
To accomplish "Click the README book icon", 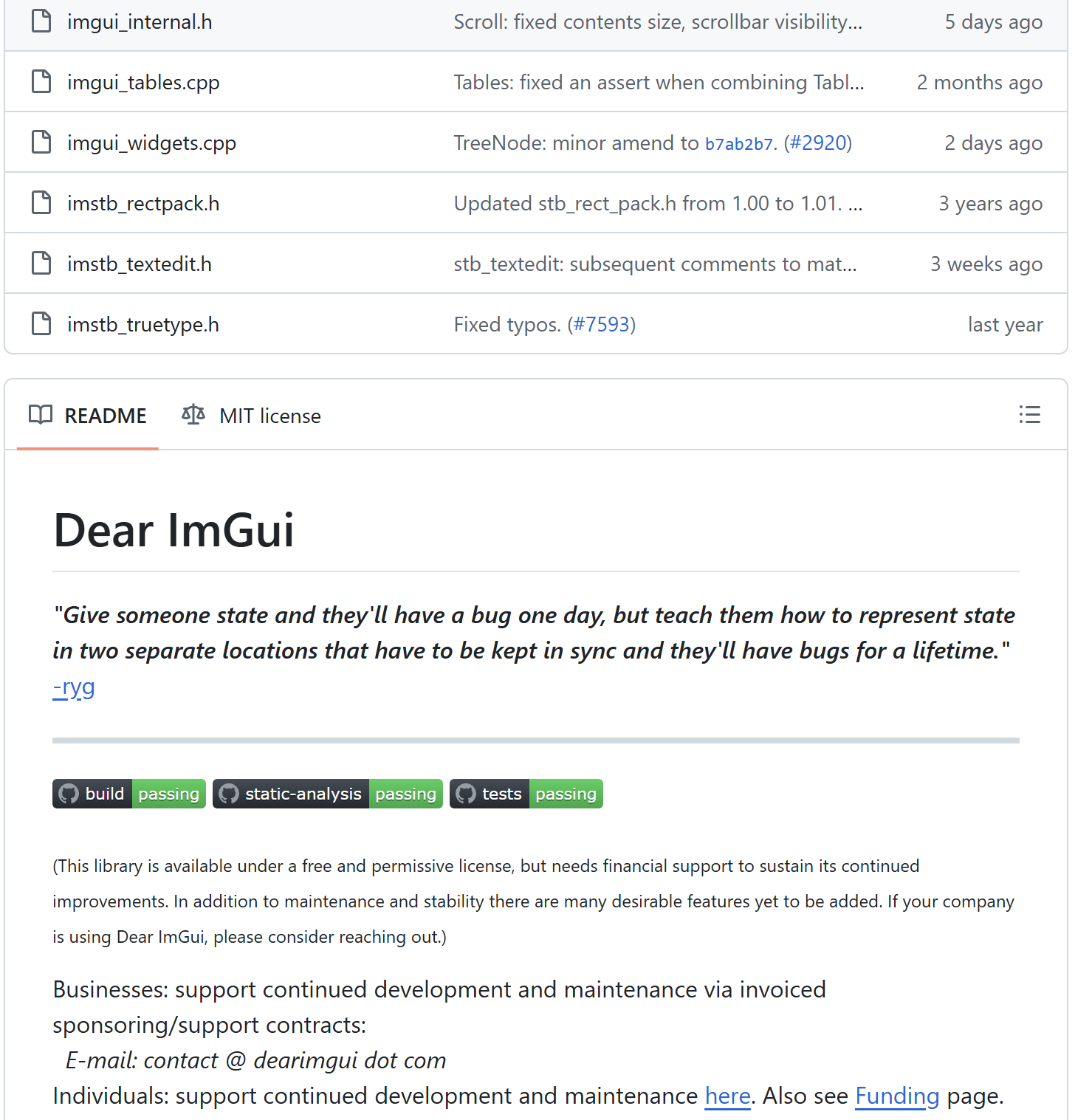I will pos(41,415).
